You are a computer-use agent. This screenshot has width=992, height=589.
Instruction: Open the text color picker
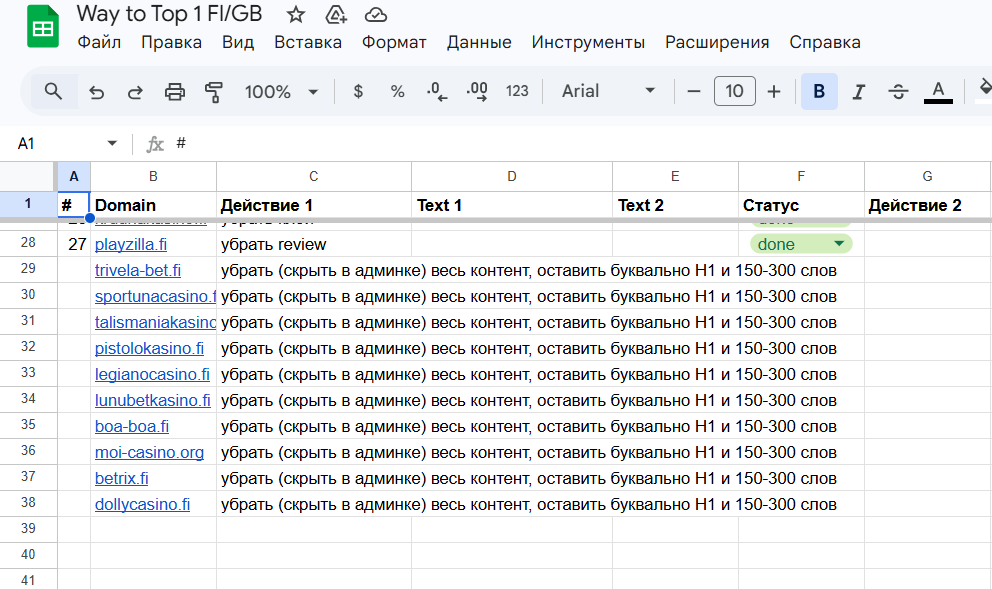[x=937, y=92]
